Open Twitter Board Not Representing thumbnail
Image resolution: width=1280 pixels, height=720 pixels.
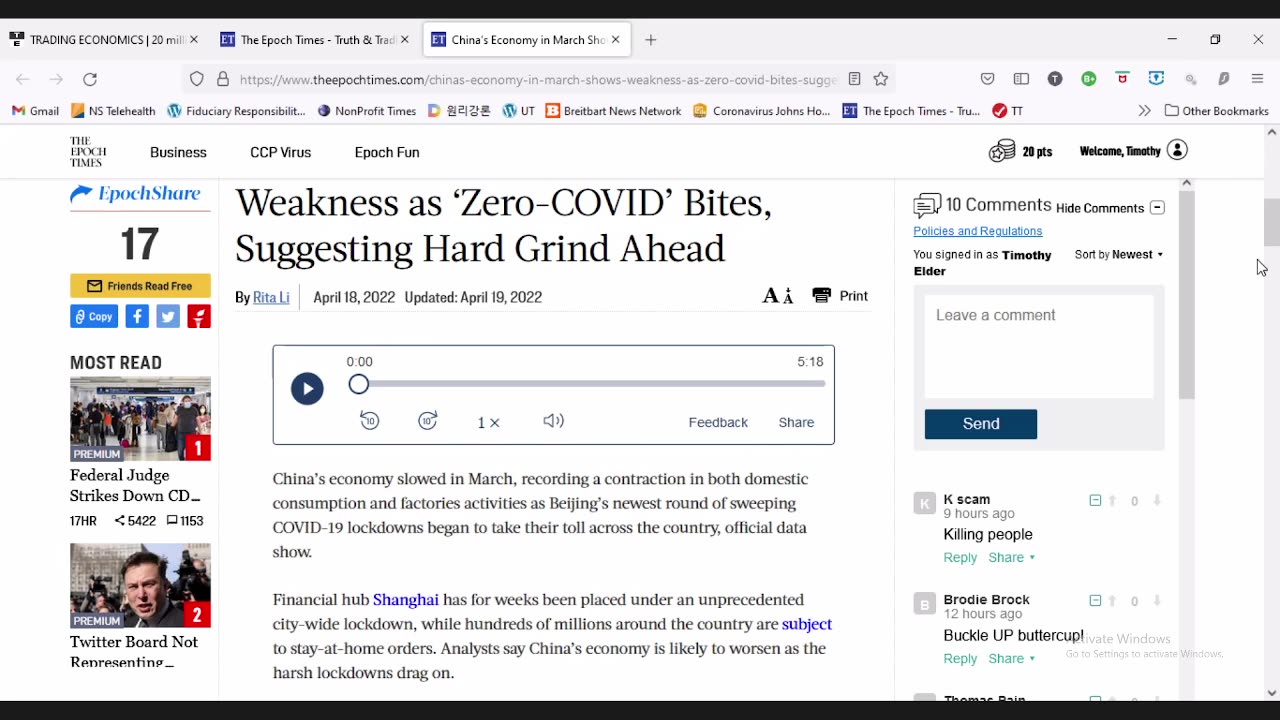point(140,586)
